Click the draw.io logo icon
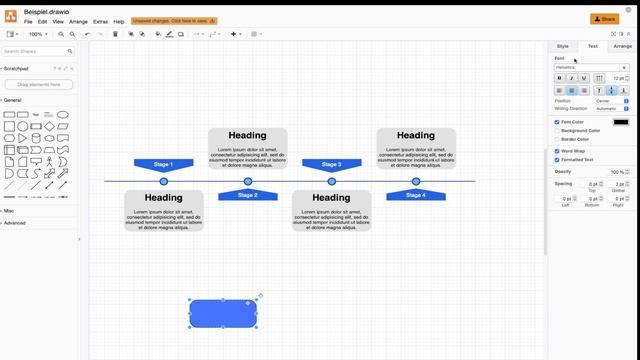 click(x=11, y=16)
